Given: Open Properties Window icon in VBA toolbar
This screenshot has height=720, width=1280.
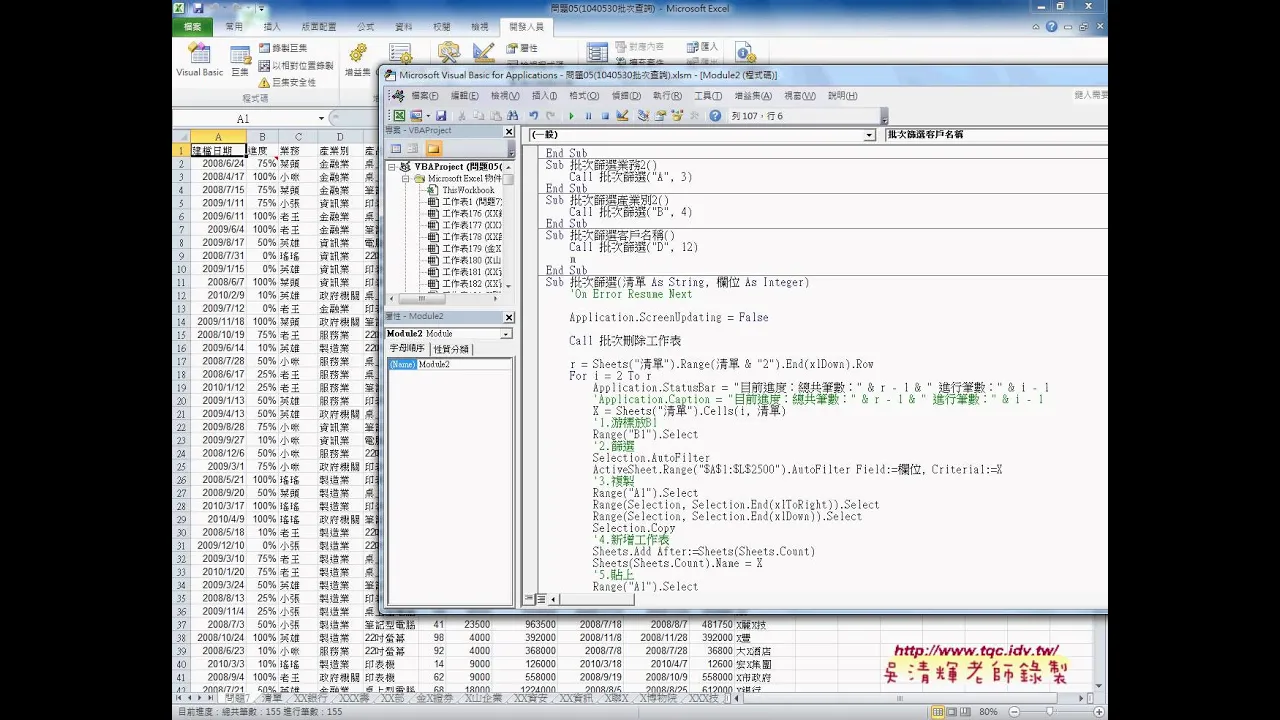Looking at the screenshot, I should click(x=660, y=116).
